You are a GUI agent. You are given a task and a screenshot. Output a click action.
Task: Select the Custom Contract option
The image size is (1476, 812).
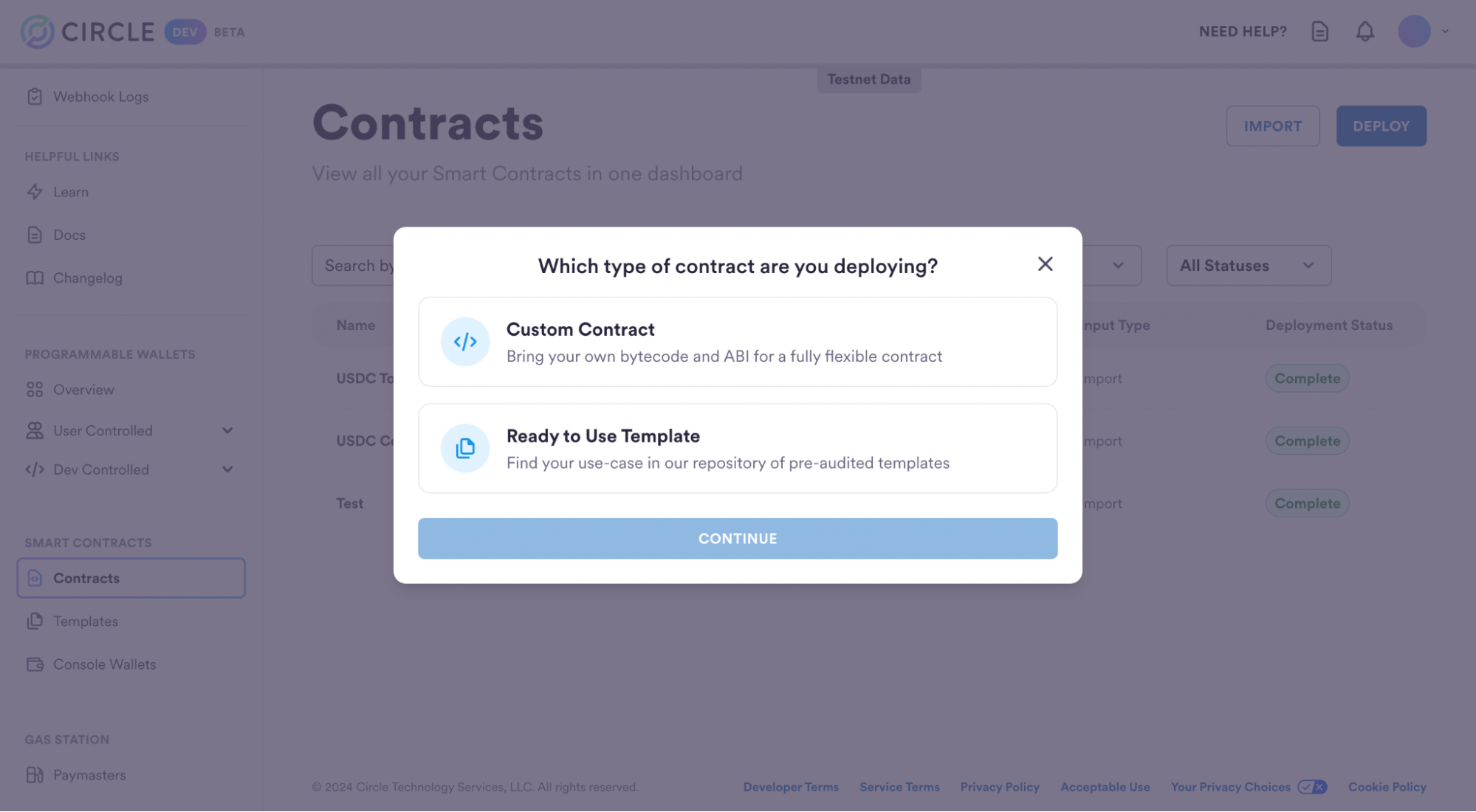737,342
